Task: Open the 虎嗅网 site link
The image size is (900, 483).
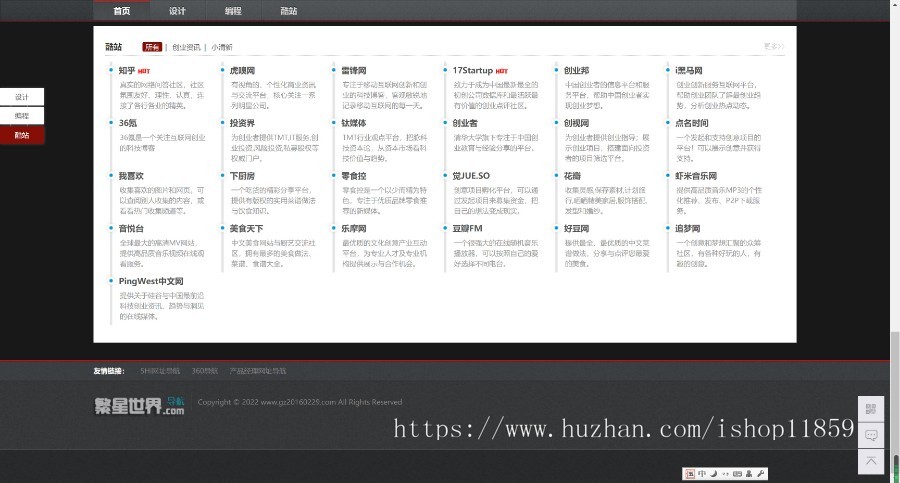Action: click(242, 71)
